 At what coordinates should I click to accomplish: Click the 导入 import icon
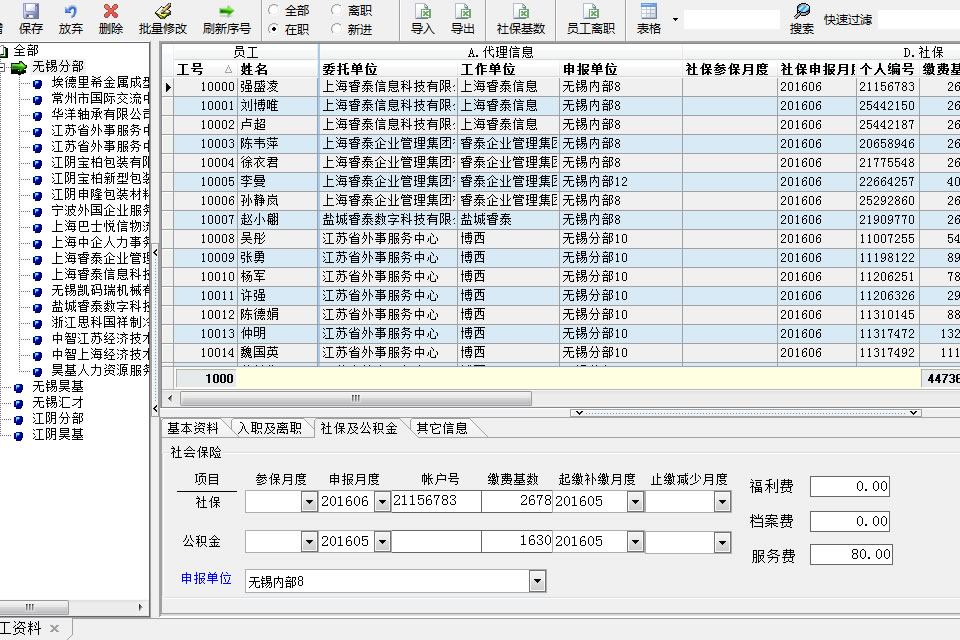click(x=423, y=12)
